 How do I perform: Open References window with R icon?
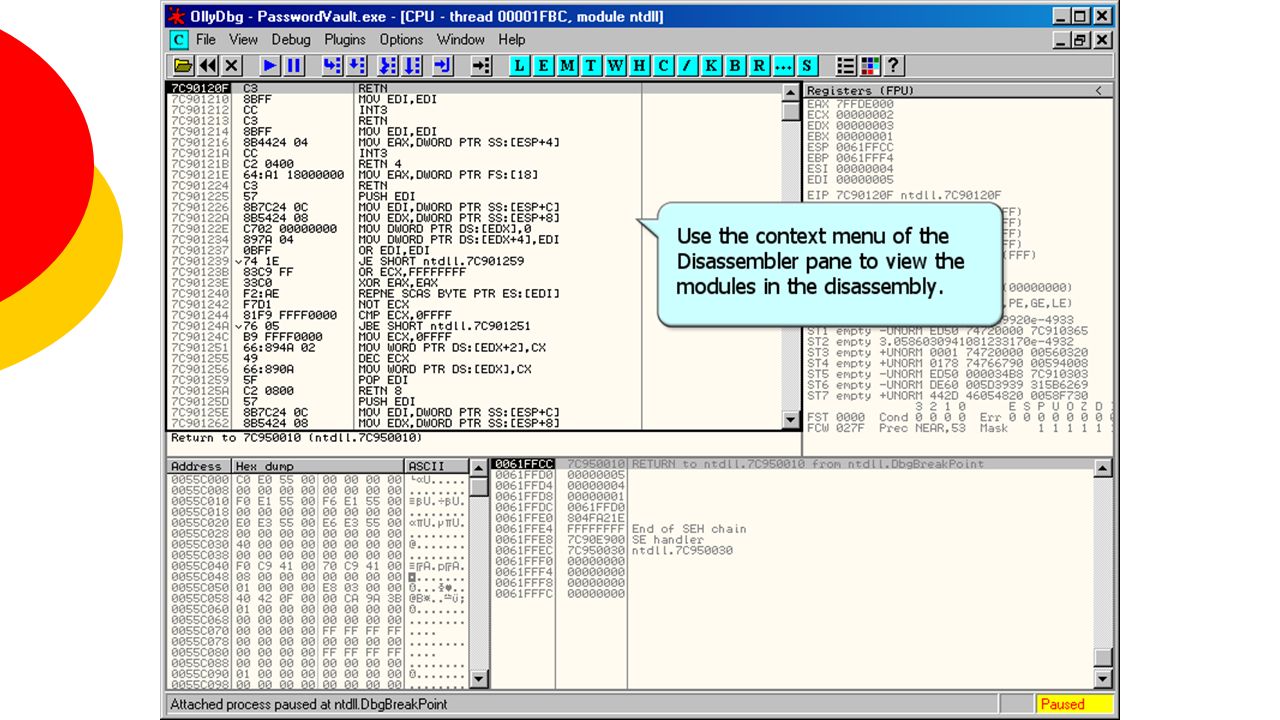click(x=760, y=66)
